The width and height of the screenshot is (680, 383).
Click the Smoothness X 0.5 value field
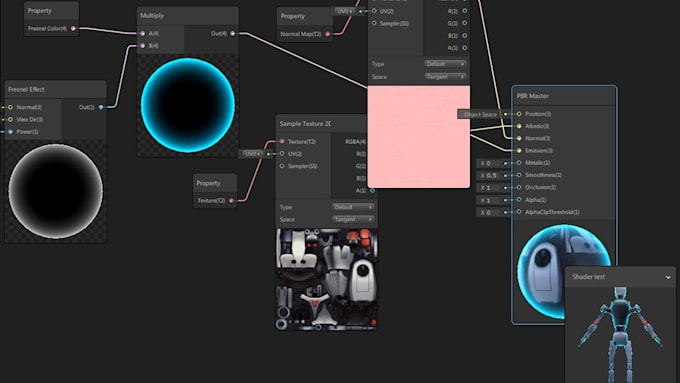[489, 175]
